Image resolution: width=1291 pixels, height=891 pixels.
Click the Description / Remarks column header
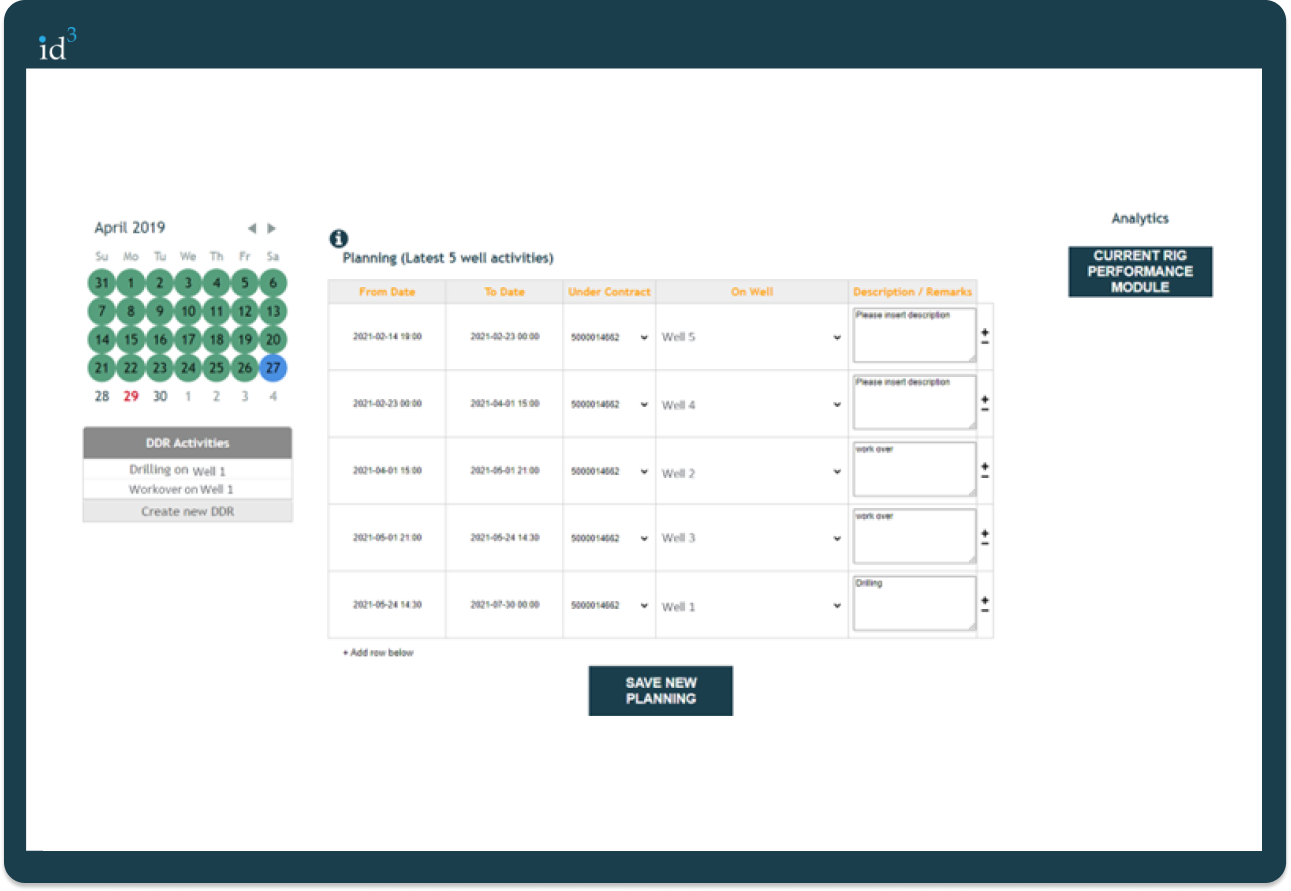(x=912, y=292)
